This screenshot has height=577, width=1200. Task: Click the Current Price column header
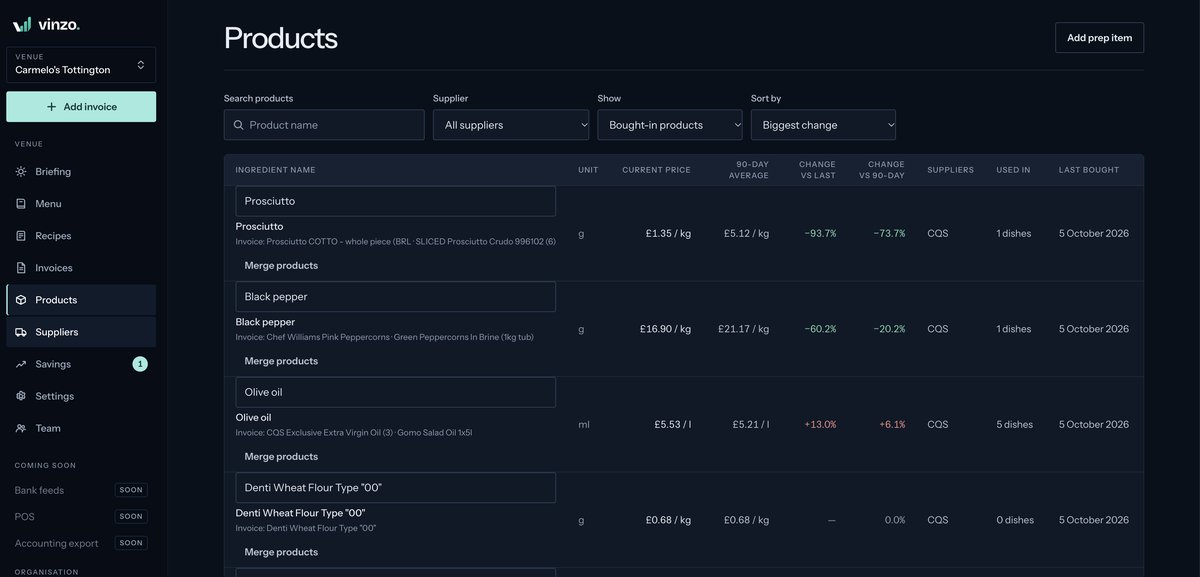[656, 170]
